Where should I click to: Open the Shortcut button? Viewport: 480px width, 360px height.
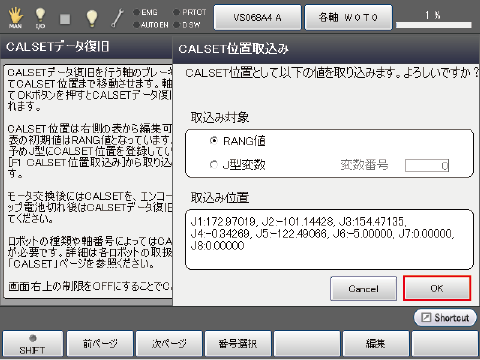445,318
